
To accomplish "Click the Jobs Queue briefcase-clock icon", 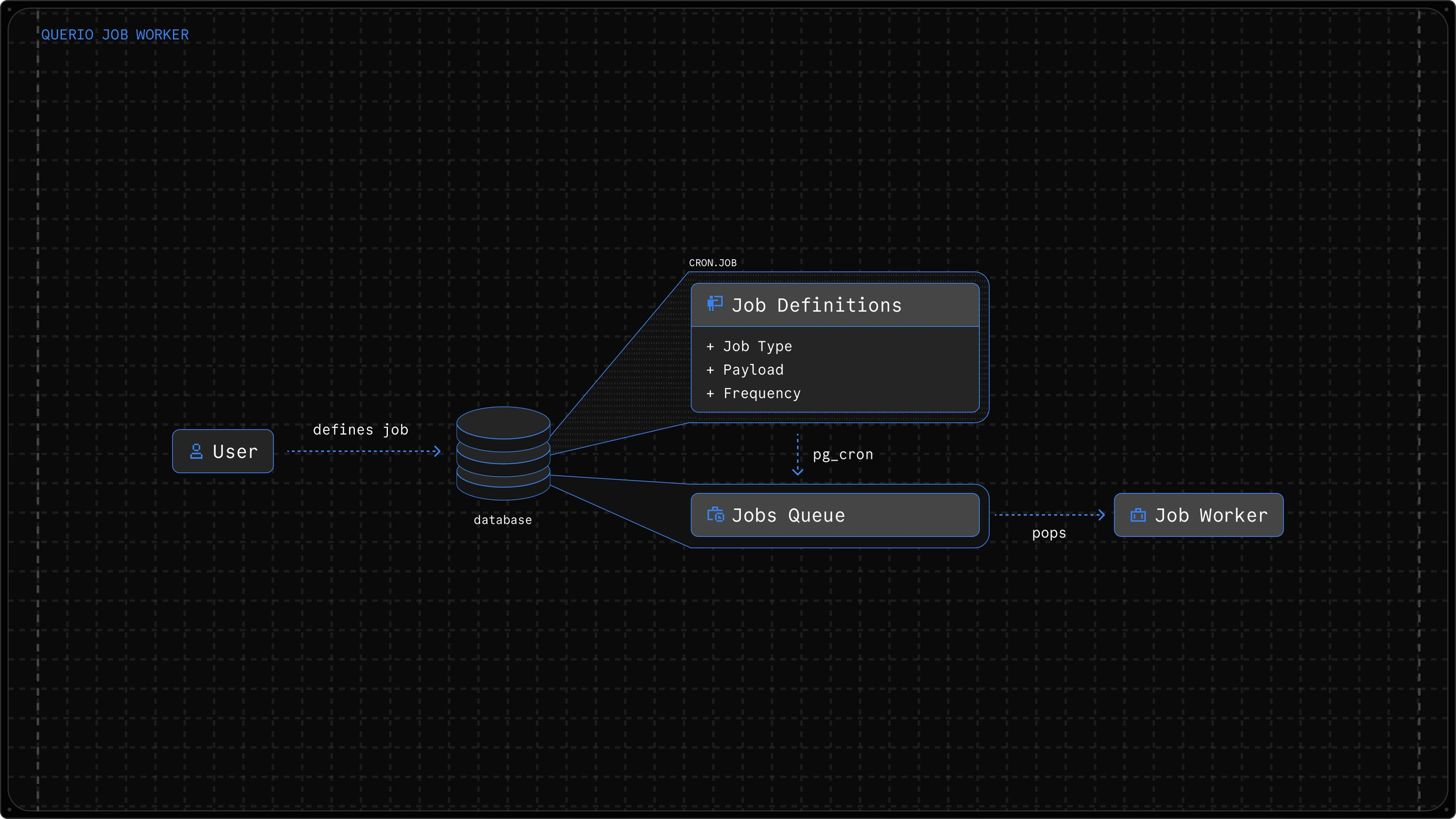I will [715, 515].
